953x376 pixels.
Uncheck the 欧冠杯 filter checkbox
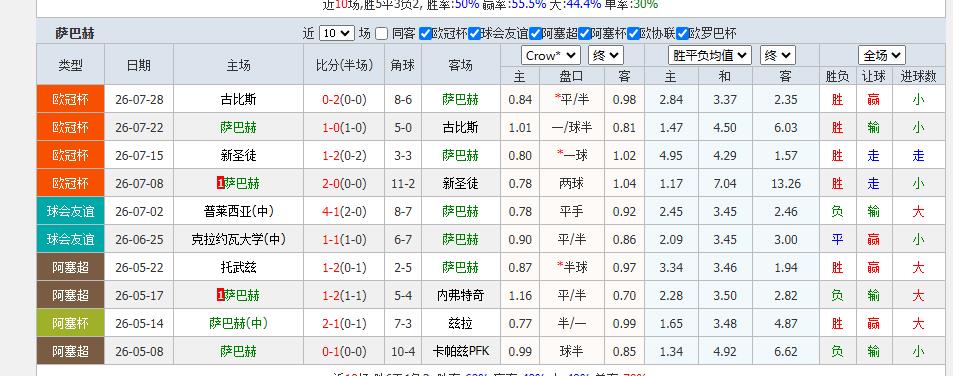(425, 34)
